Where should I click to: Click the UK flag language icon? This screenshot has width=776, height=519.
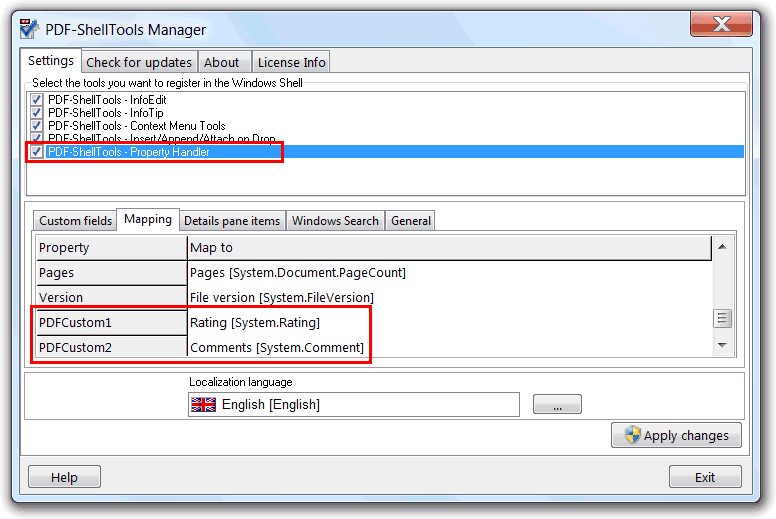pyautogui.click(x=203, y=404)
